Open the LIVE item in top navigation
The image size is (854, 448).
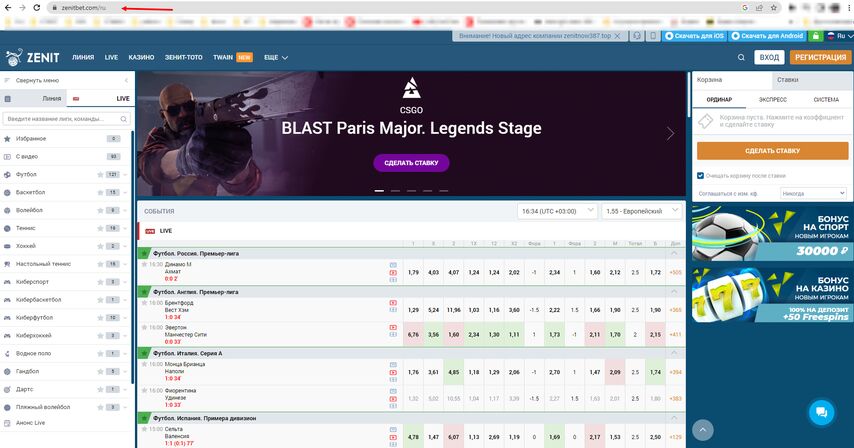(111, 57)
